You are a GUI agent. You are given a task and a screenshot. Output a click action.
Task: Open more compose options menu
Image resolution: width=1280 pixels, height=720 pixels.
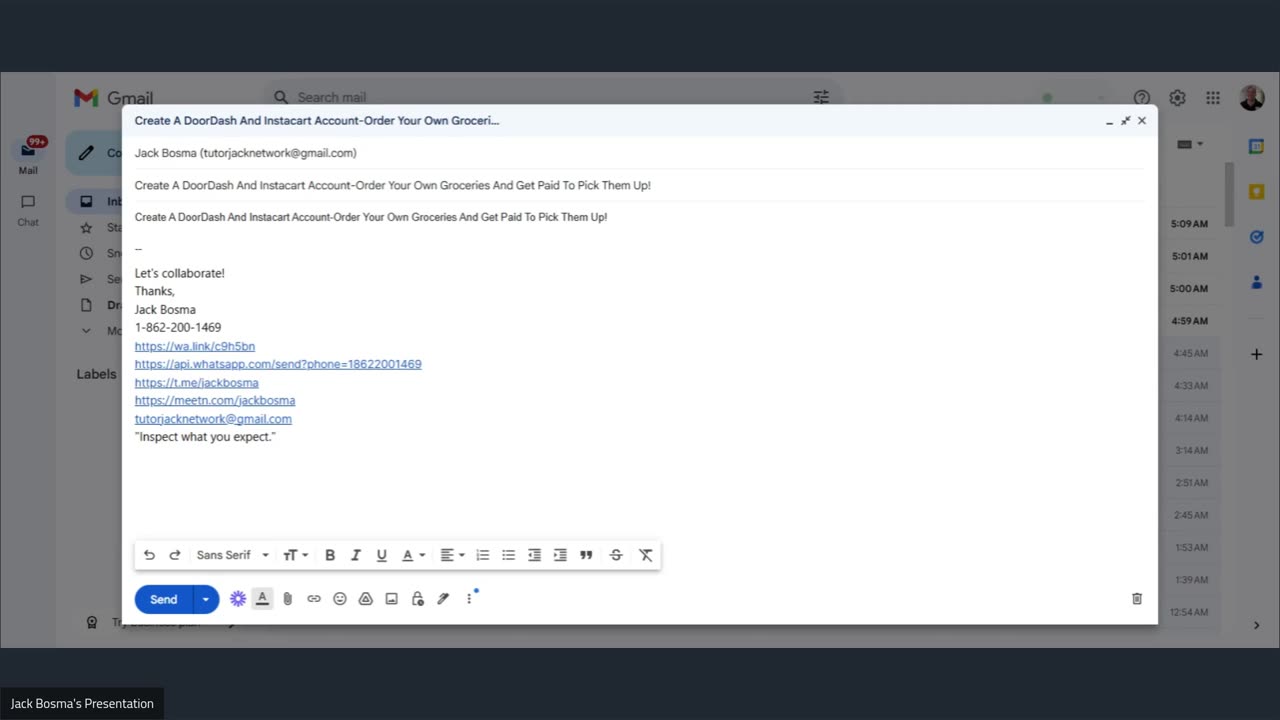(469, 599)
